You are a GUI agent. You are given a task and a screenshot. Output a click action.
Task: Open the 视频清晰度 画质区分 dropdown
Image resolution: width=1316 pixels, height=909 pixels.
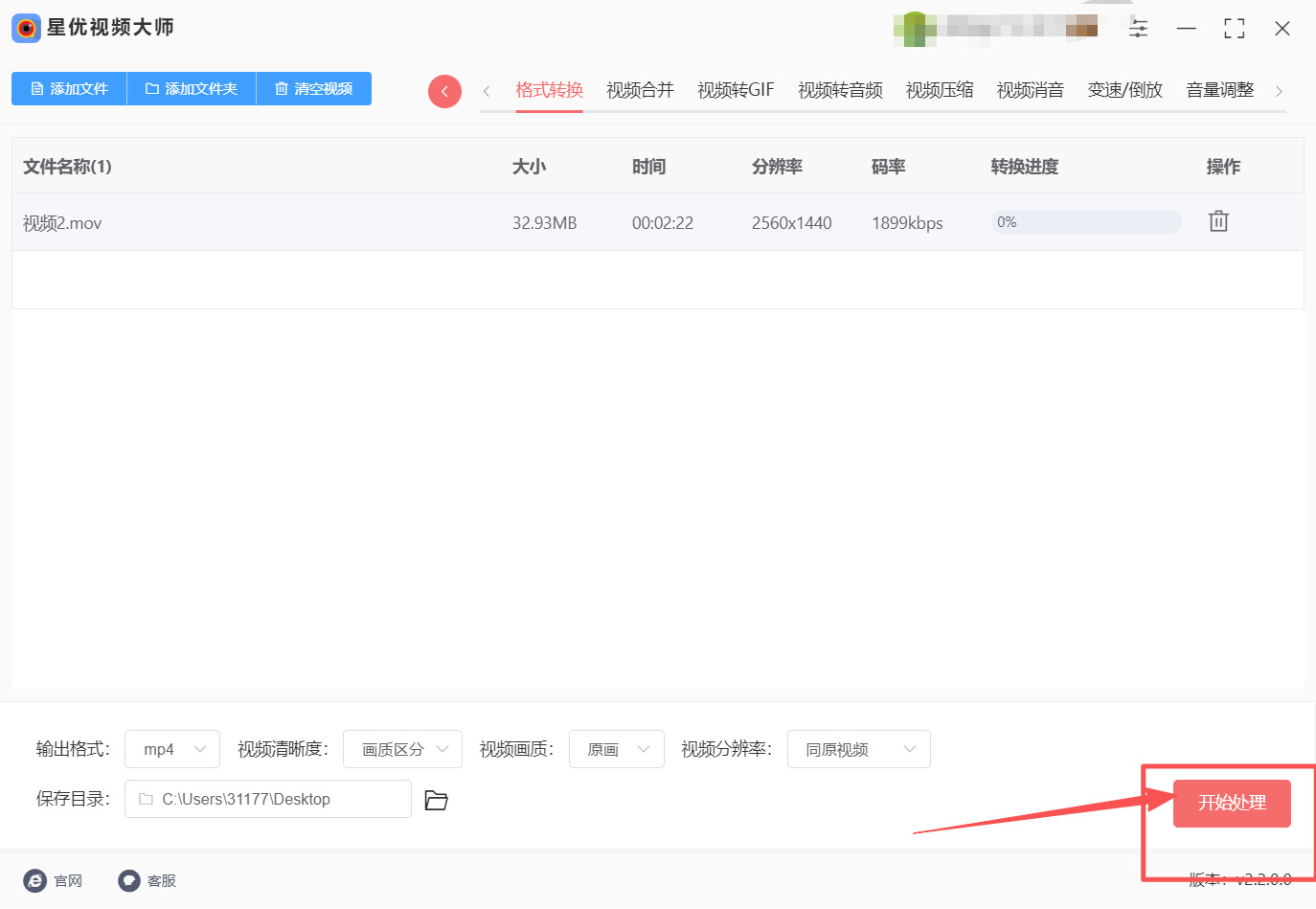click(402, 749)
